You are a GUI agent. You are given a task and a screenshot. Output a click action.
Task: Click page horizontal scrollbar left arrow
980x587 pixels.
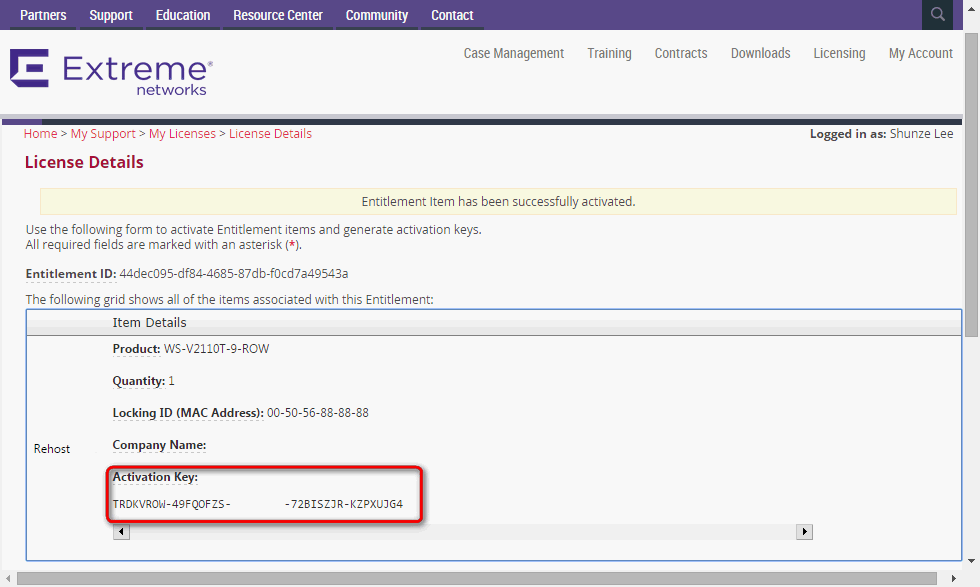pos(8,578)
